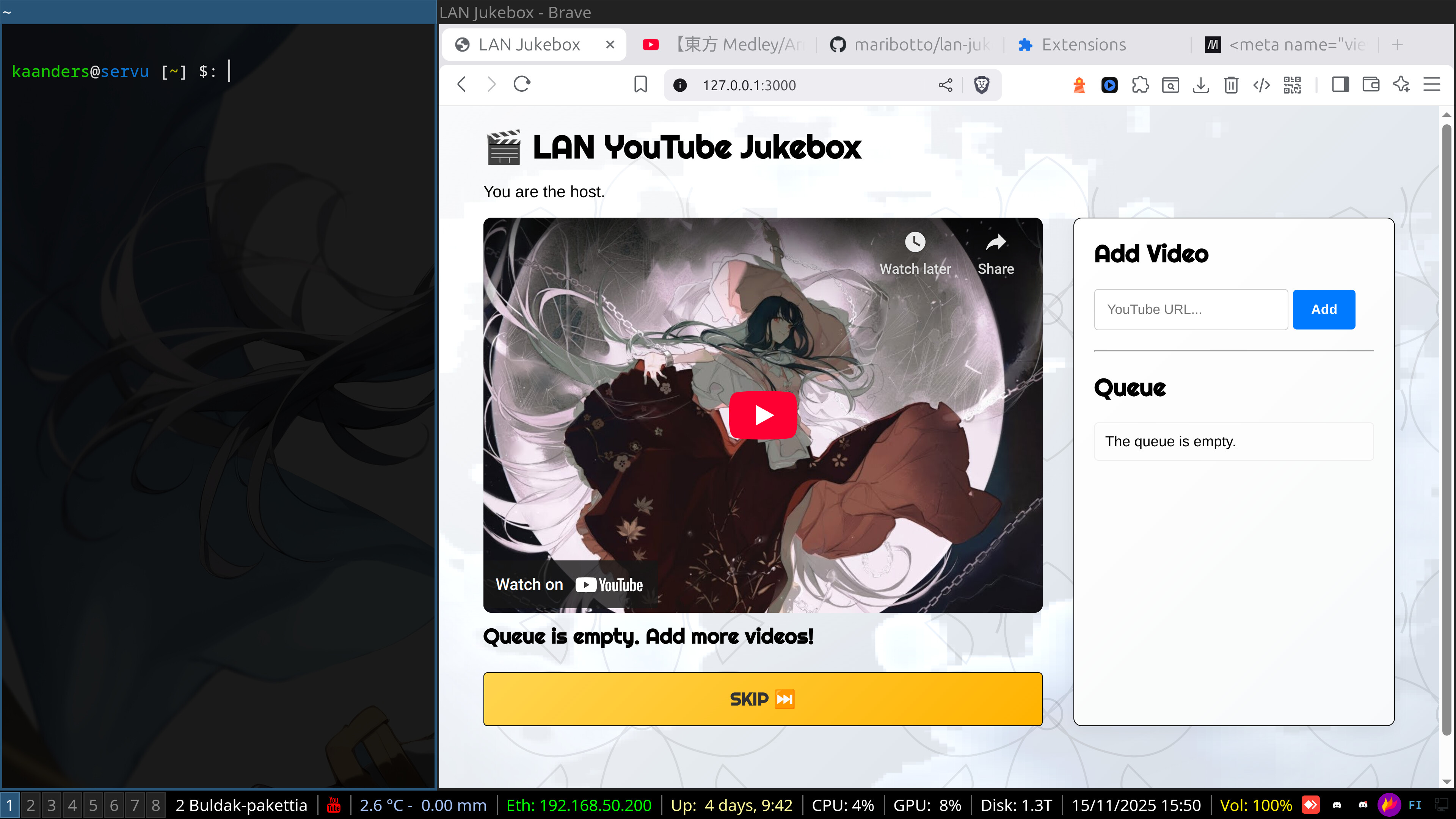Switch to the maribotto/lan-juk GitHub tab

[x=910, y=45]
